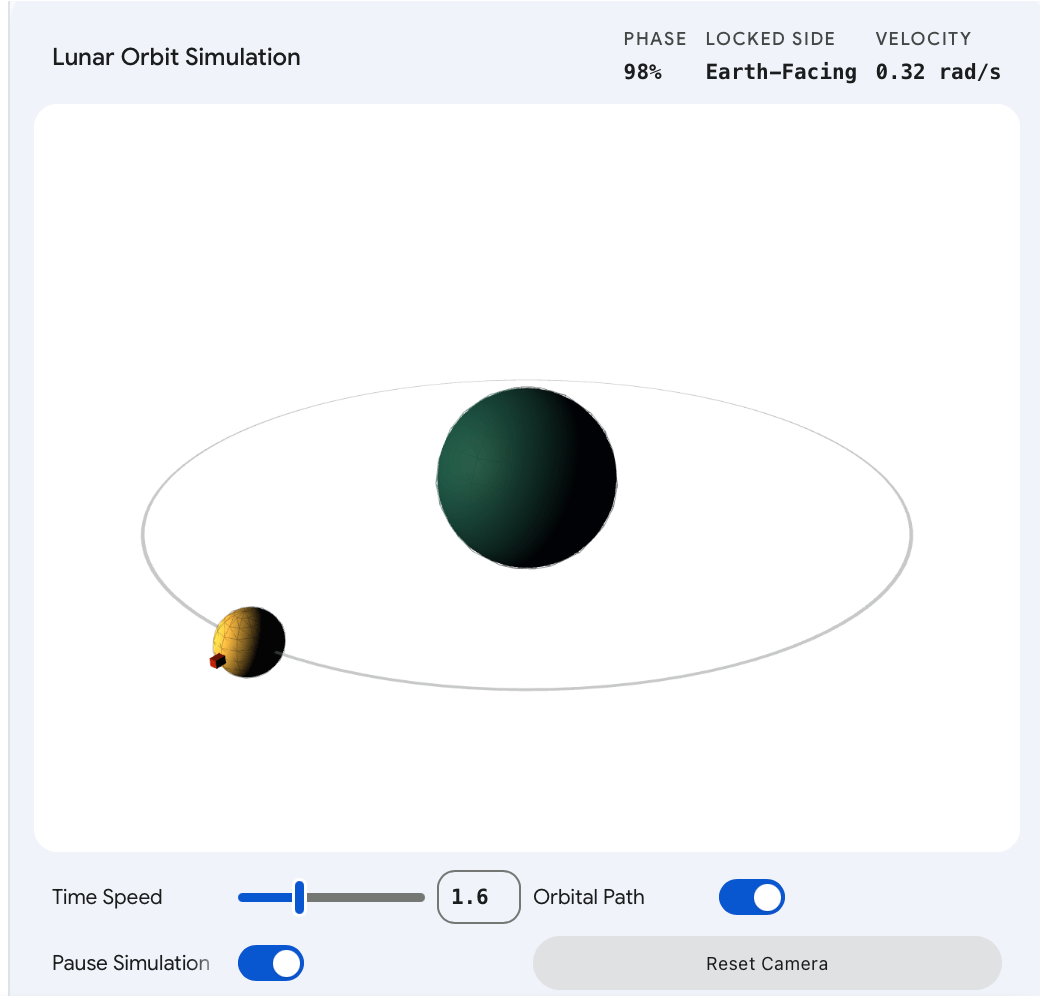Viewport: 1040px width, 996px height.
Task: Click the 1.6 speed value field
Action: click(x=478, y=897)
